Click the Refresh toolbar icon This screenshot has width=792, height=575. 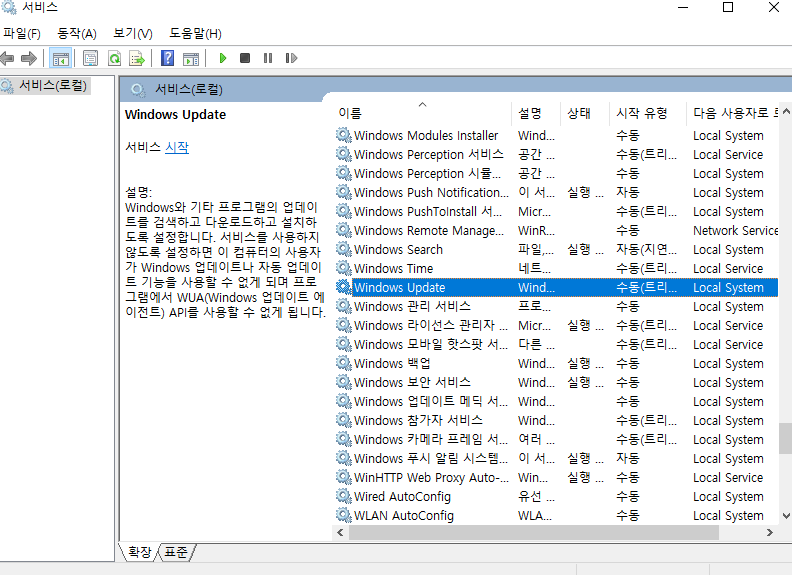(115, 59)
